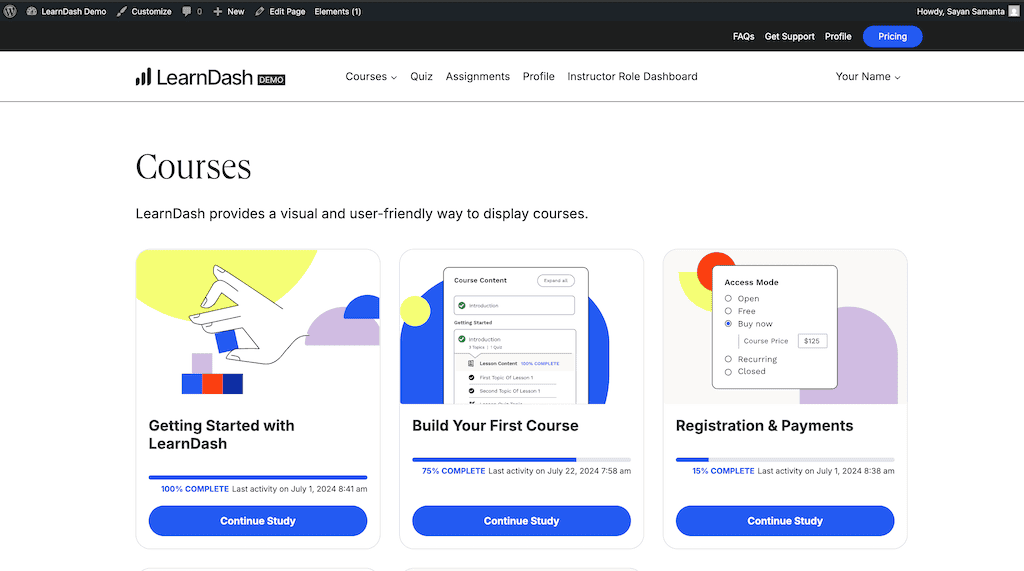
Task: Open Build Your First Course thumbnail
Action: (x=521, y=327)
